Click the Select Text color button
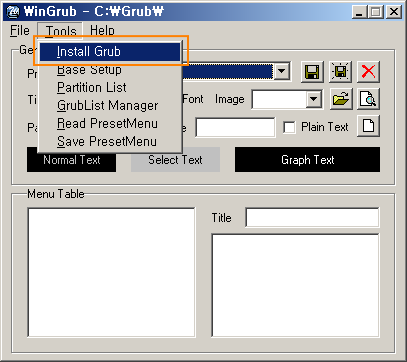Viewport: 407px width, 362px height. coord(175,160)
